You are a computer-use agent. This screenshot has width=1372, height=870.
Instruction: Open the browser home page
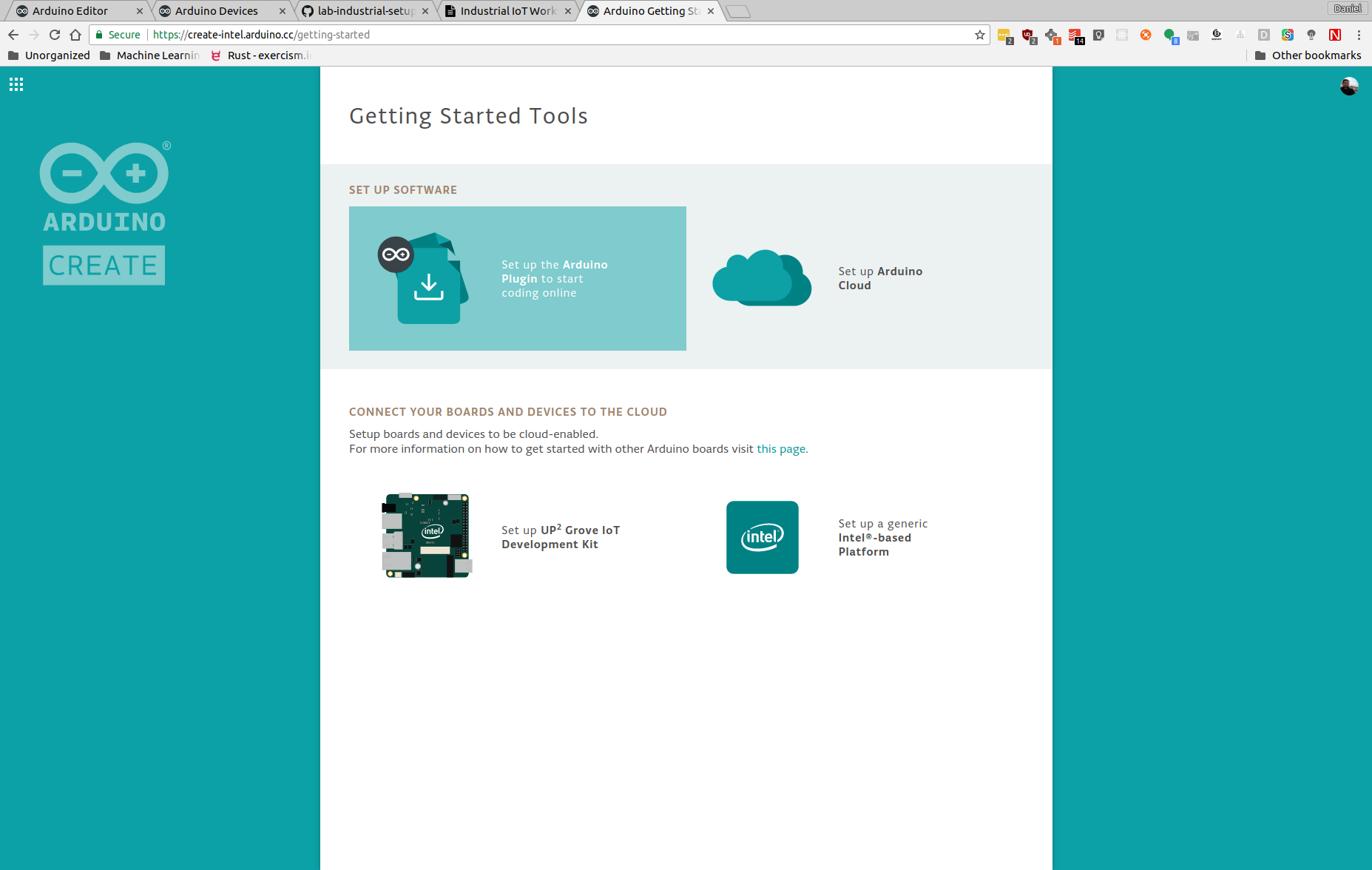[x=75, y=35]
